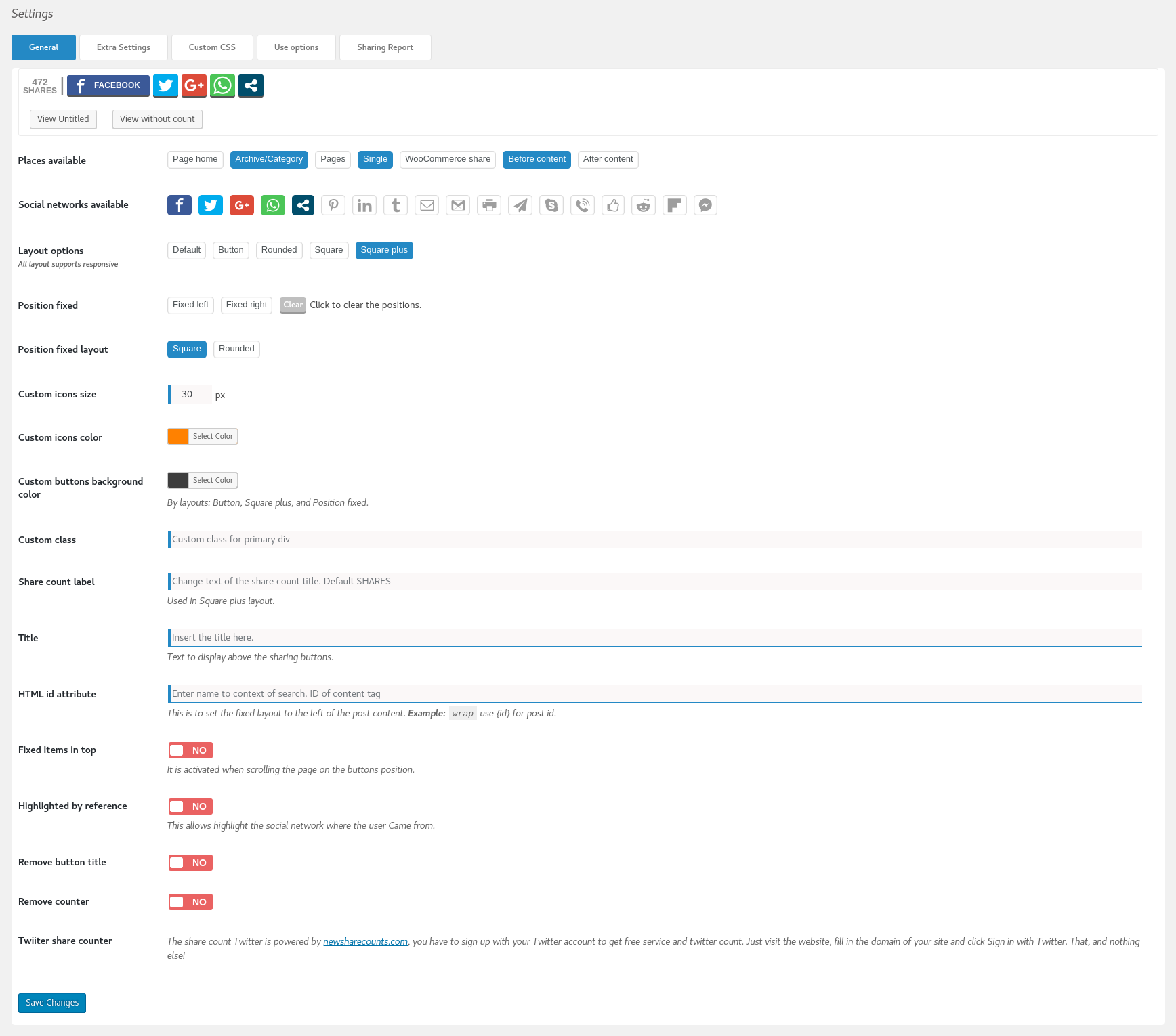Image resolution: width=1176 pixels, height=1036 pixels.
Task: Click the WhatsApp button in the preview
Action: [x=222, y=85]
